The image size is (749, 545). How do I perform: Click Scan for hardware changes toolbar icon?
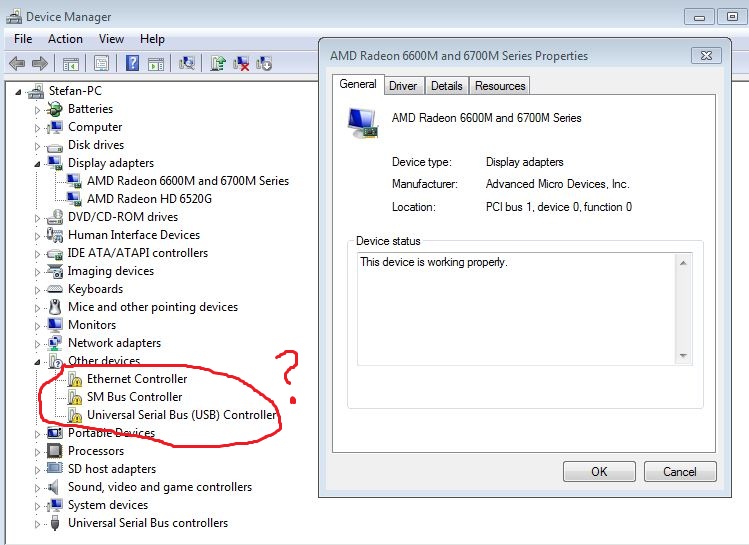pos(187,63)
